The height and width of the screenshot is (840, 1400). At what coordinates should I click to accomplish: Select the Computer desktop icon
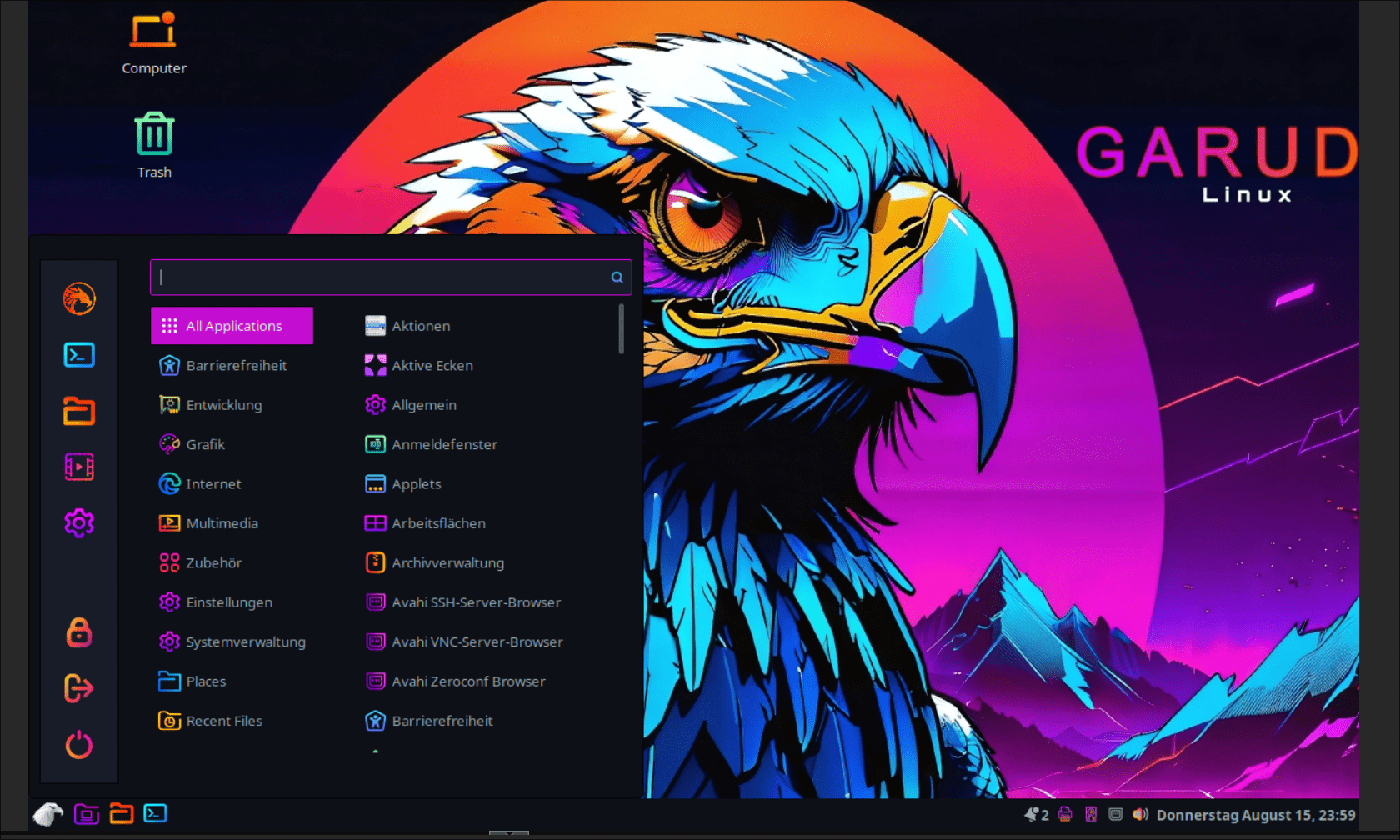154,43
